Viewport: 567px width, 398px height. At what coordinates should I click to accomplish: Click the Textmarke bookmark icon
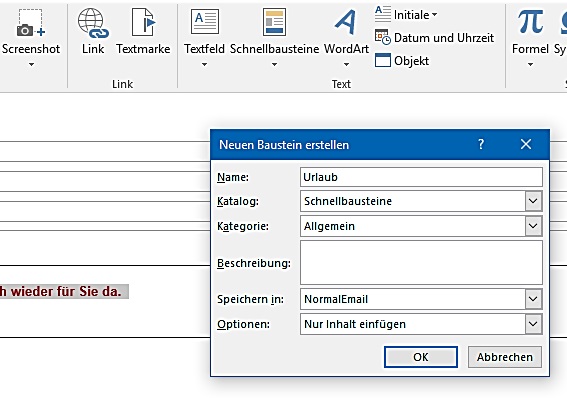pos(144,22)
